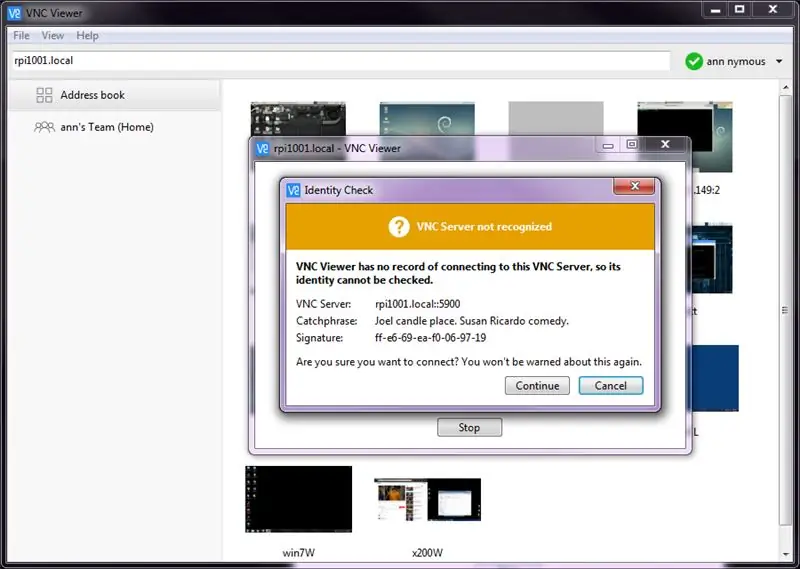Click the x200W label

pyautogui.click(x=428, y=553)
